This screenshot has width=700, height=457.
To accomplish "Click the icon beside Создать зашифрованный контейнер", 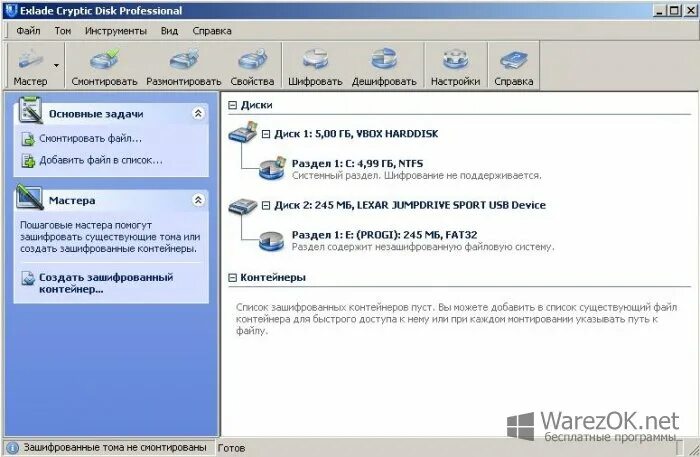I will click(x=28, y=278).
